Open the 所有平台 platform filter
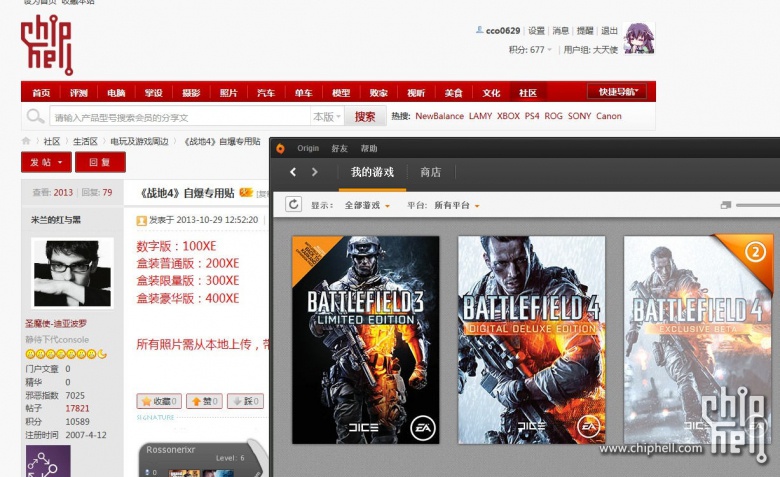 pos(457,205)
